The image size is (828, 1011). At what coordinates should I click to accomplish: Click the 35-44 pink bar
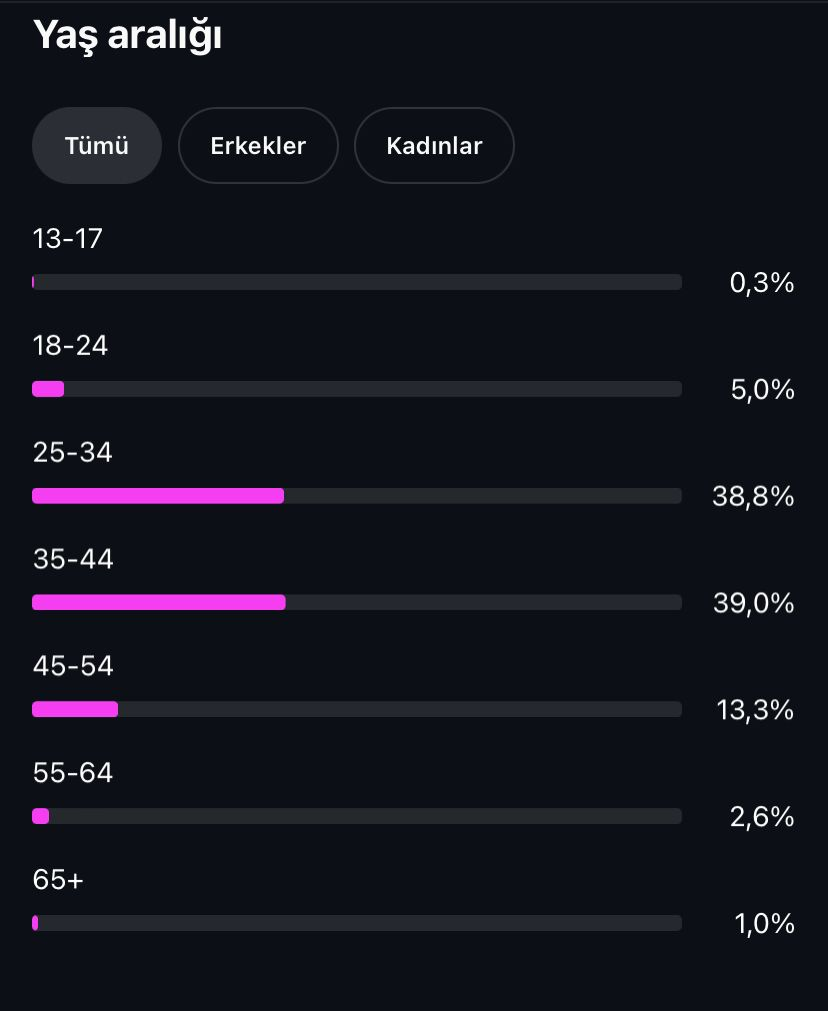coord(159,602)
